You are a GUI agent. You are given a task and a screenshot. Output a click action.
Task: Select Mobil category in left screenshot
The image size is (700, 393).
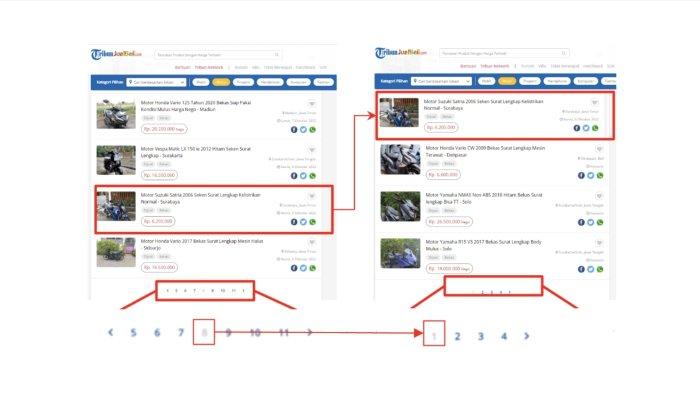(201, 82)
